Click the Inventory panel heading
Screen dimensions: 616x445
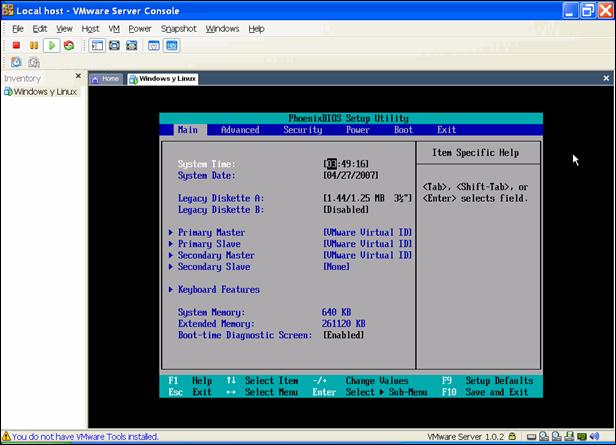click(22, 79)
